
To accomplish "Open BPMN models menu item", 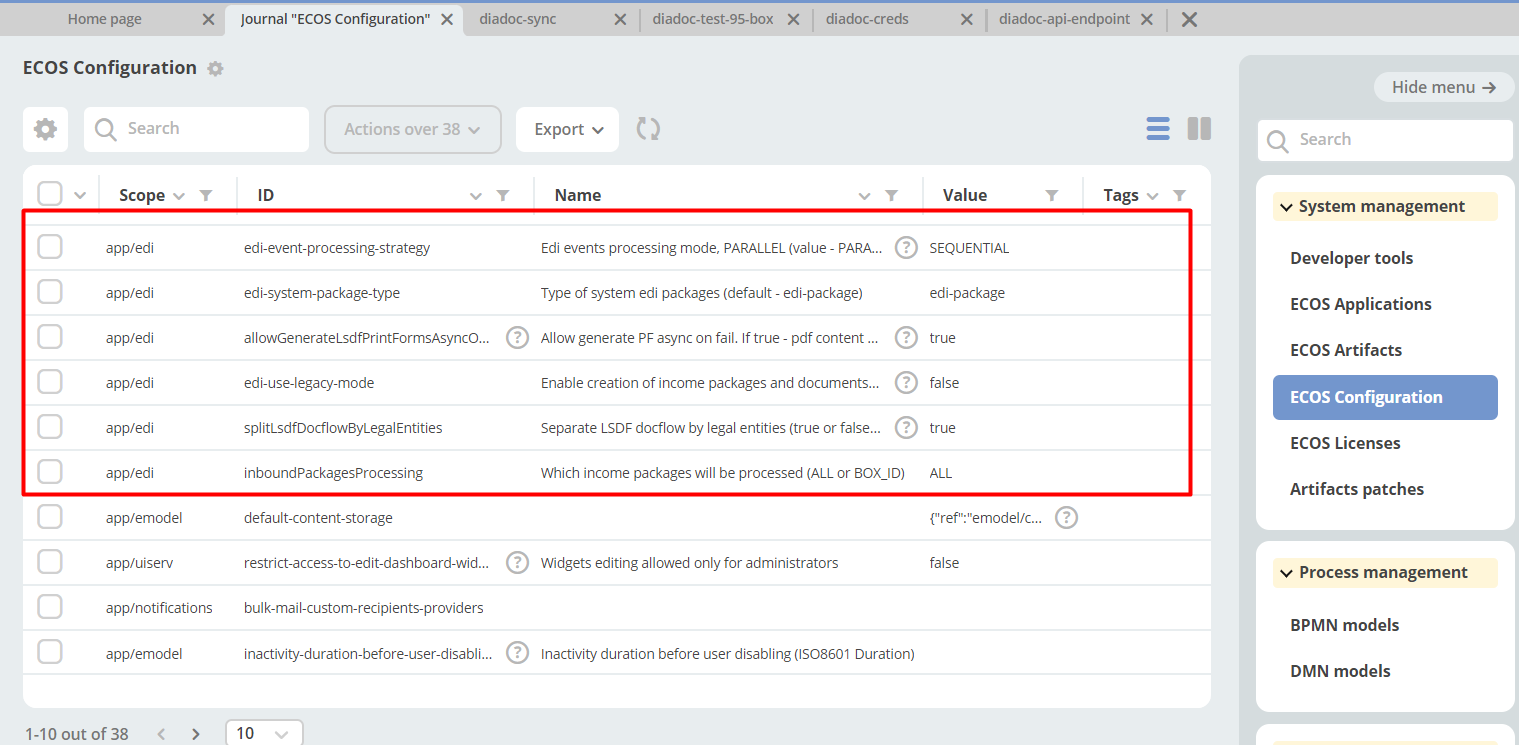I will [1345, 625].
